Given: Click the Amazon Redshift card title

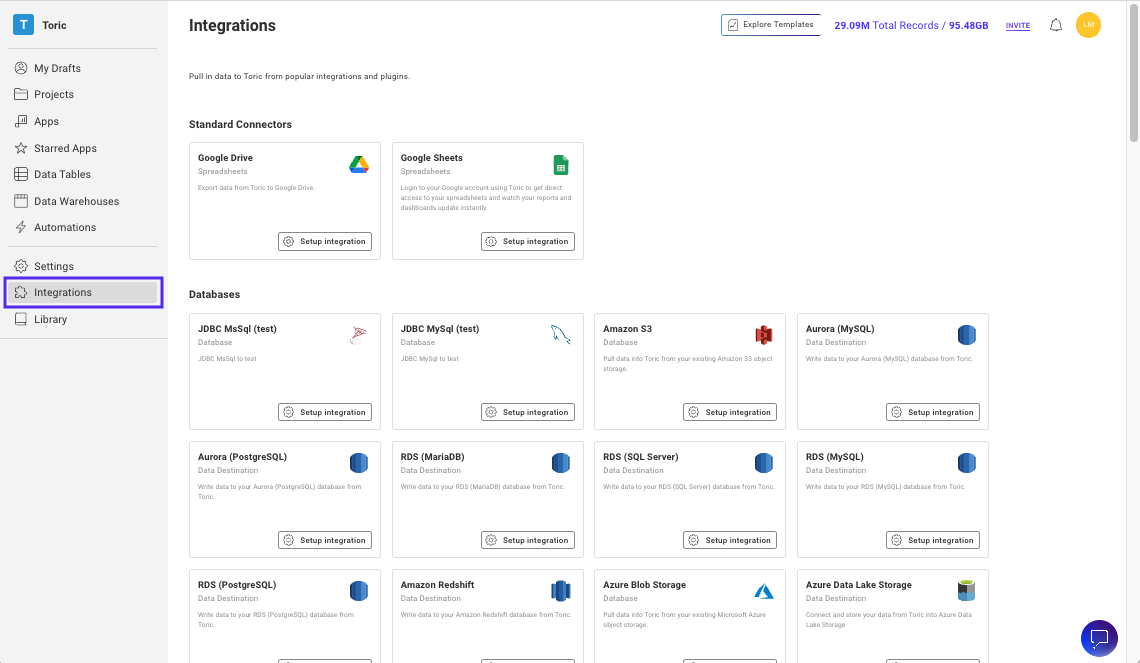Looking at the screenshot, I should (x=437, y=585).
